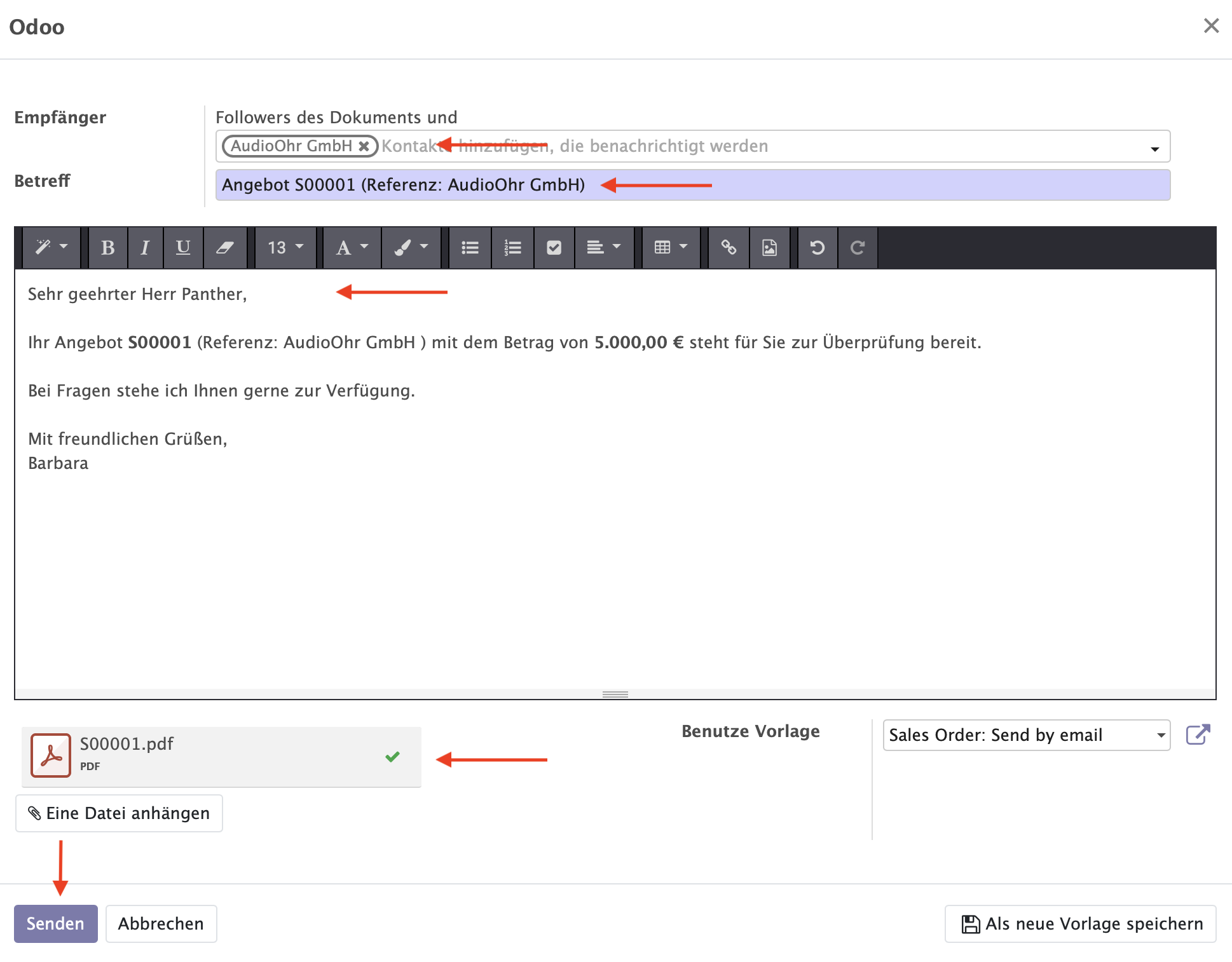The image size is (1232, 962).
Task: Open the magic wand style menu
Action: [51, 247]
